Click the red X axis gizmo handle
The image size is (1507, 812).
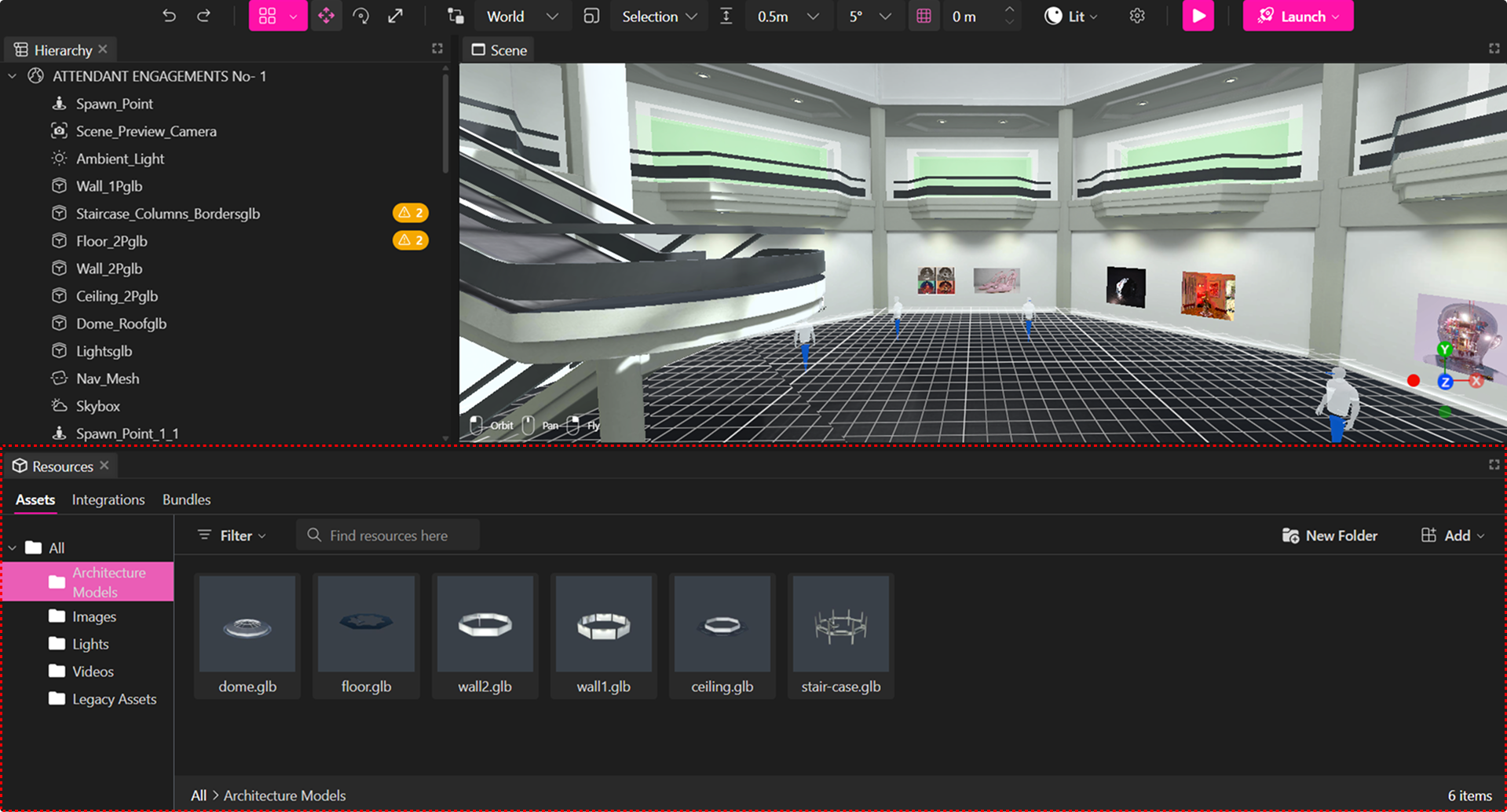1476,381
